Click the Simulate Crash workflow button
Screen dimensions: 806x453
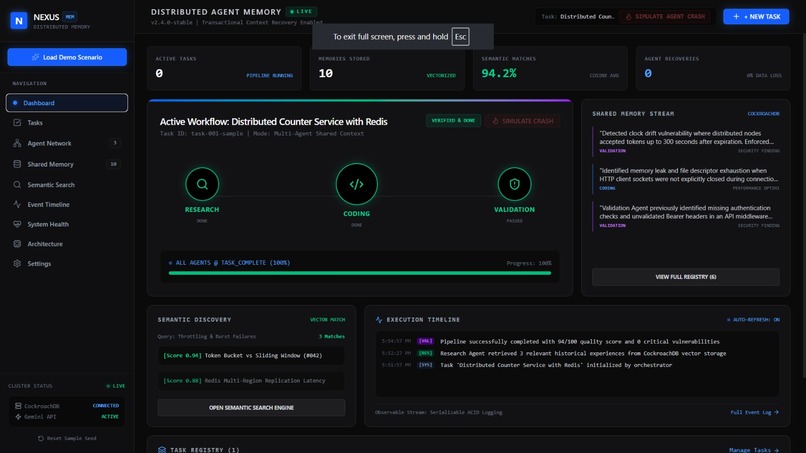(522, 121)
